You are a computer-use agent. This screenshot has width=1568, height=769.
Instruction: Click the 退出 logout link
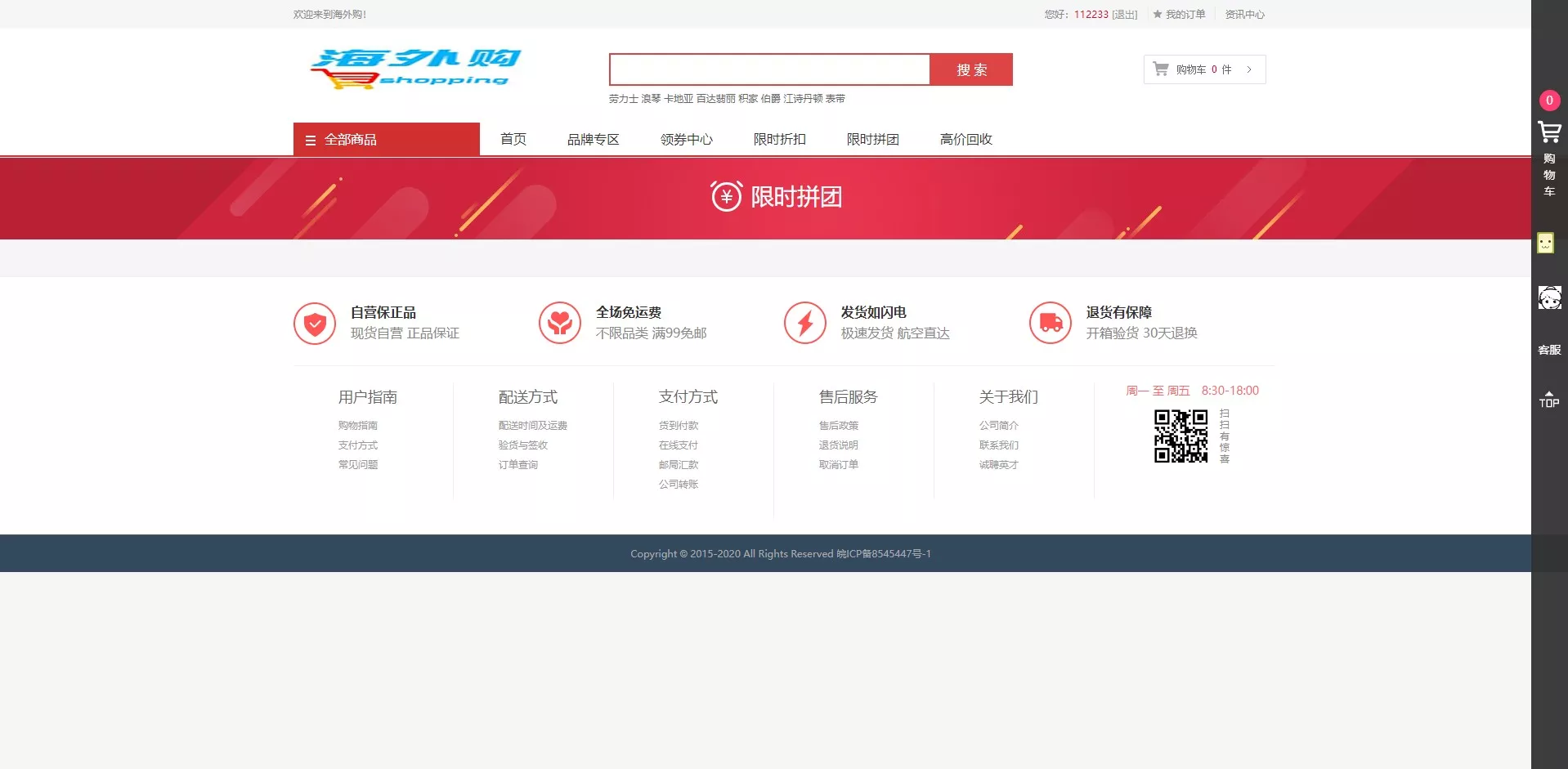coord(1125,15)
